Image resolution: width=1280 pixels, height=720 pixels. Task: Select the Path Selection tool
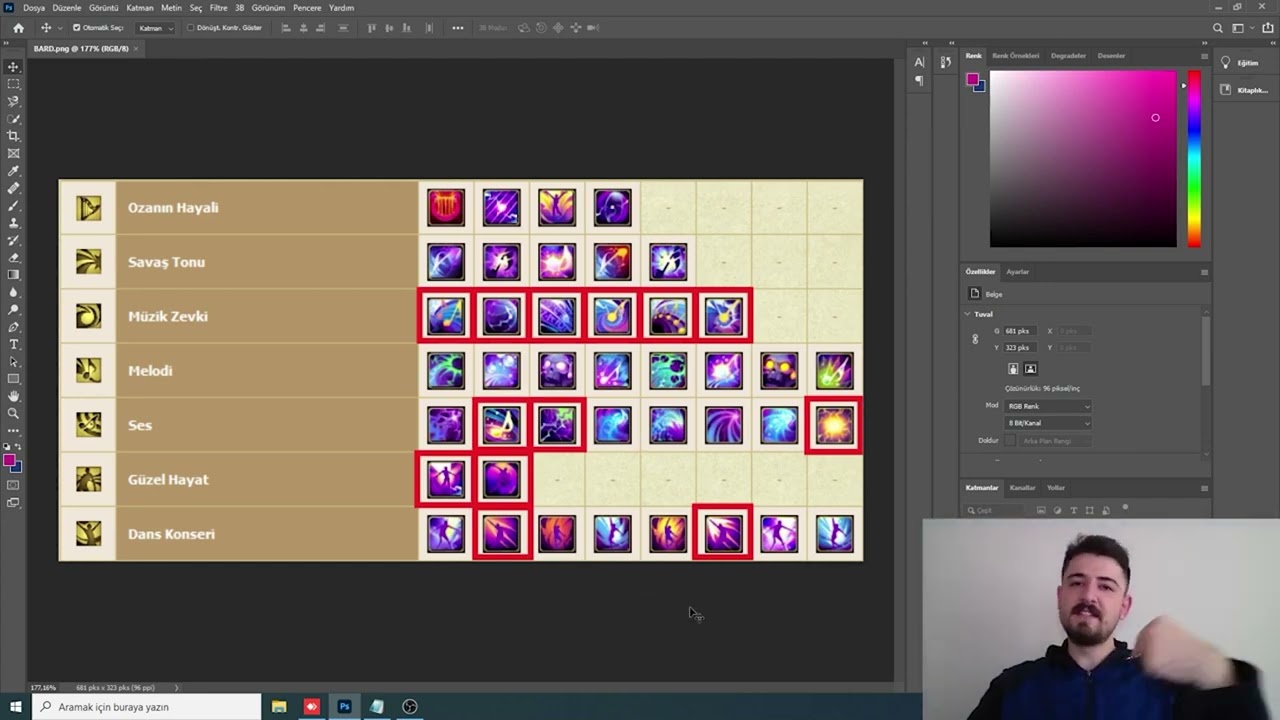13,361
